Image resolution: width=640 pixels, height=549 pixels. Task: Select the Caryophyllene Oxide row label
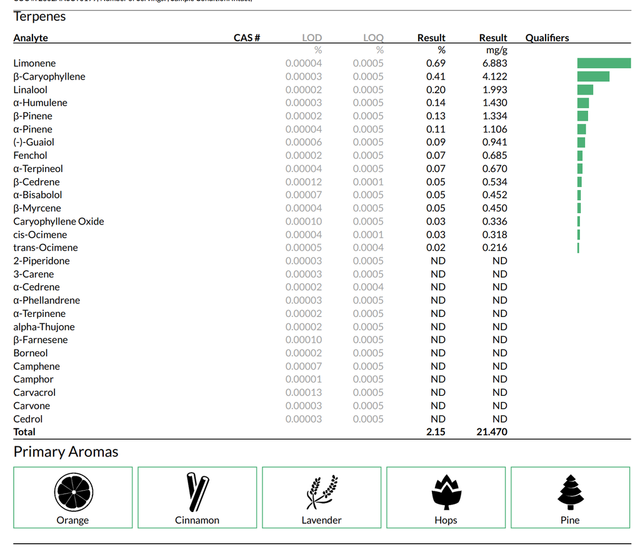[58, 221]
